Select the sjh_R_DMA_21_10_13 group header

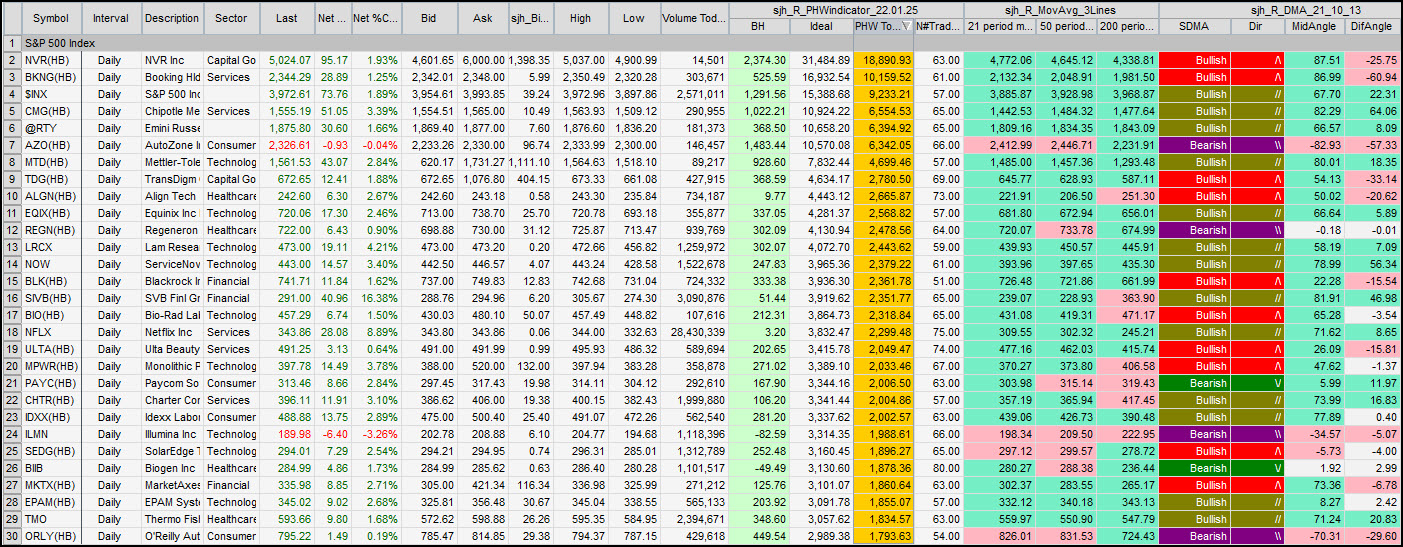pos(1279,10)
